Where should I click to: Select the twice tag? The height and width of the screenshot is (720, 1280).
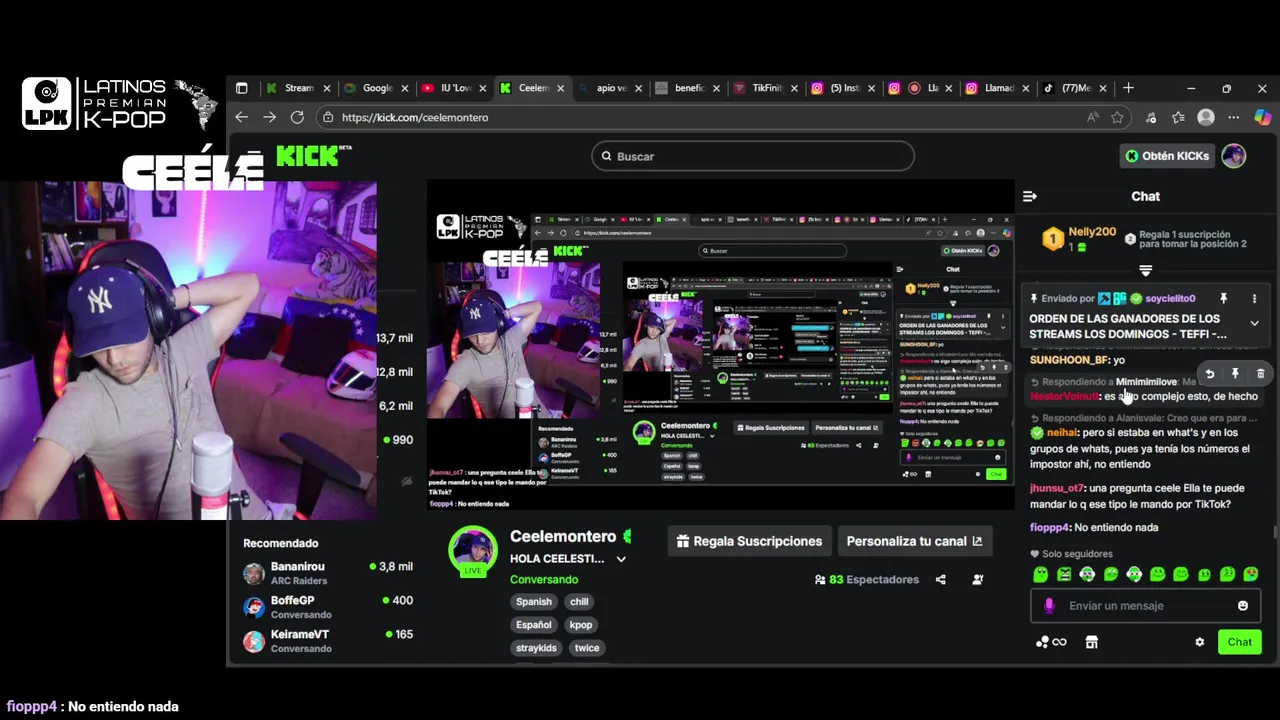[587, 648]
